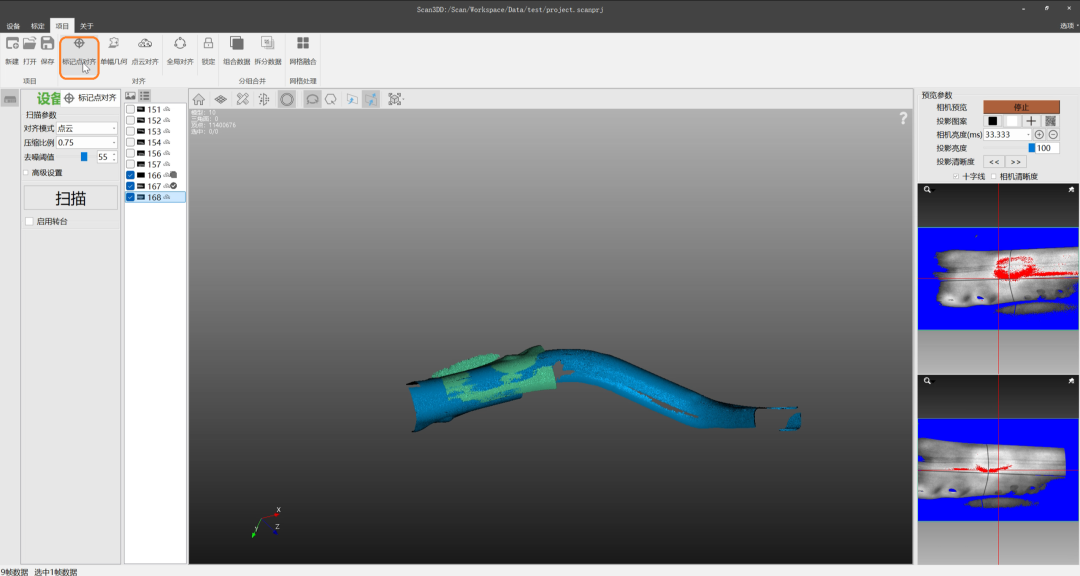Select 点云对齐 point cloud alignment
The width and height of the screenshot is (1080, 576).
[x=145, y=51]
